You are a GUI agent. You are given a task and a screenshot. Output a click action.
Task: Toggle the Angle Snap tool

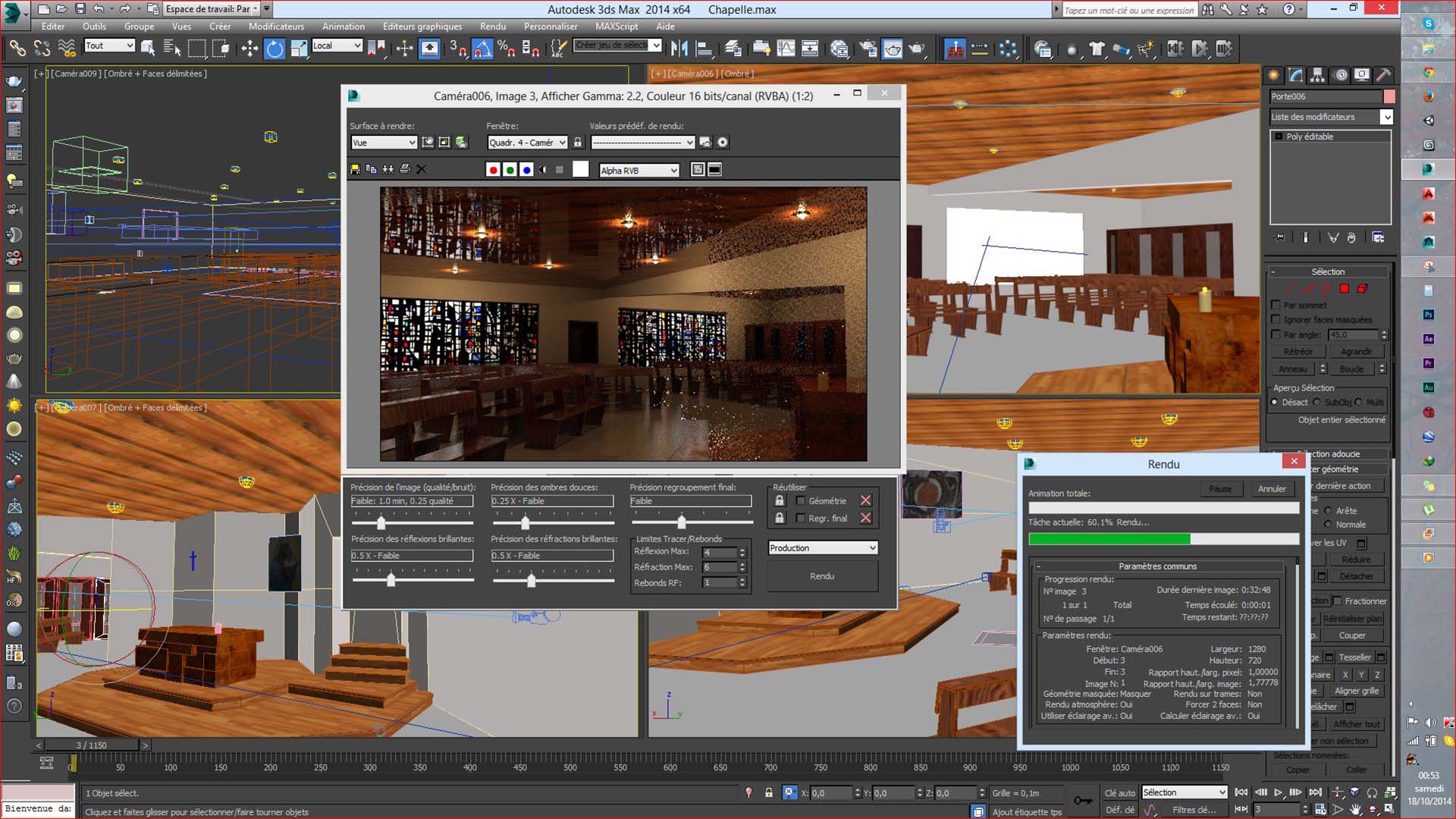482,49
